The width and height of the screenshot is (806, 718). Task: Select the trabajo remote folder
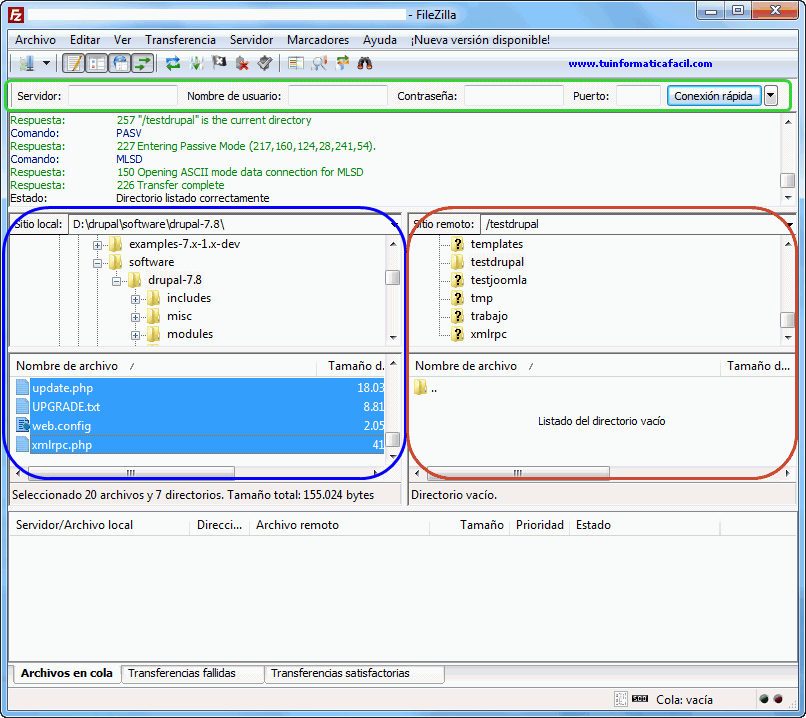click(x=489, y=316)
